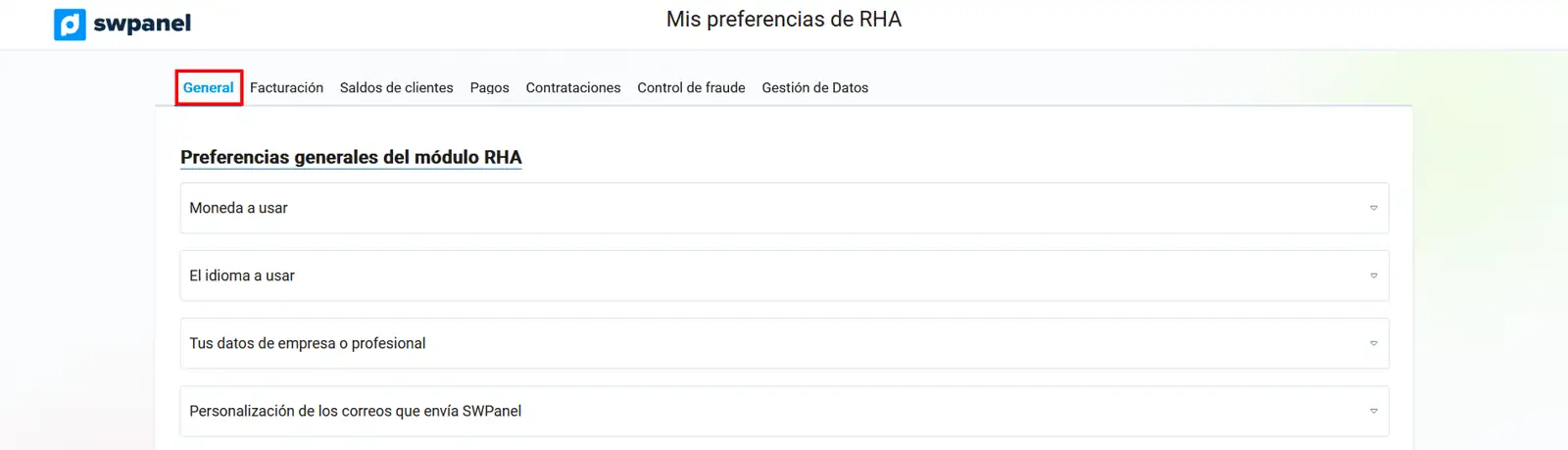Click the Preferencias generales del módulo RHA heading
The height and width of the screenshot is (450, 1568).
point(351,157)
